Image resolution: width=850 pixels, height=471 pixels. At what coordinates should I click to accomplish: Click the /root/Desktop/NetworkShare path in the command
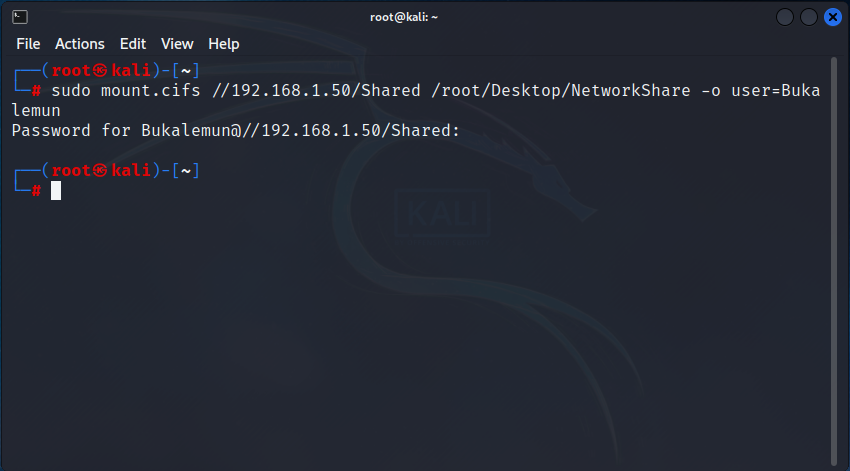coord(561,91)
